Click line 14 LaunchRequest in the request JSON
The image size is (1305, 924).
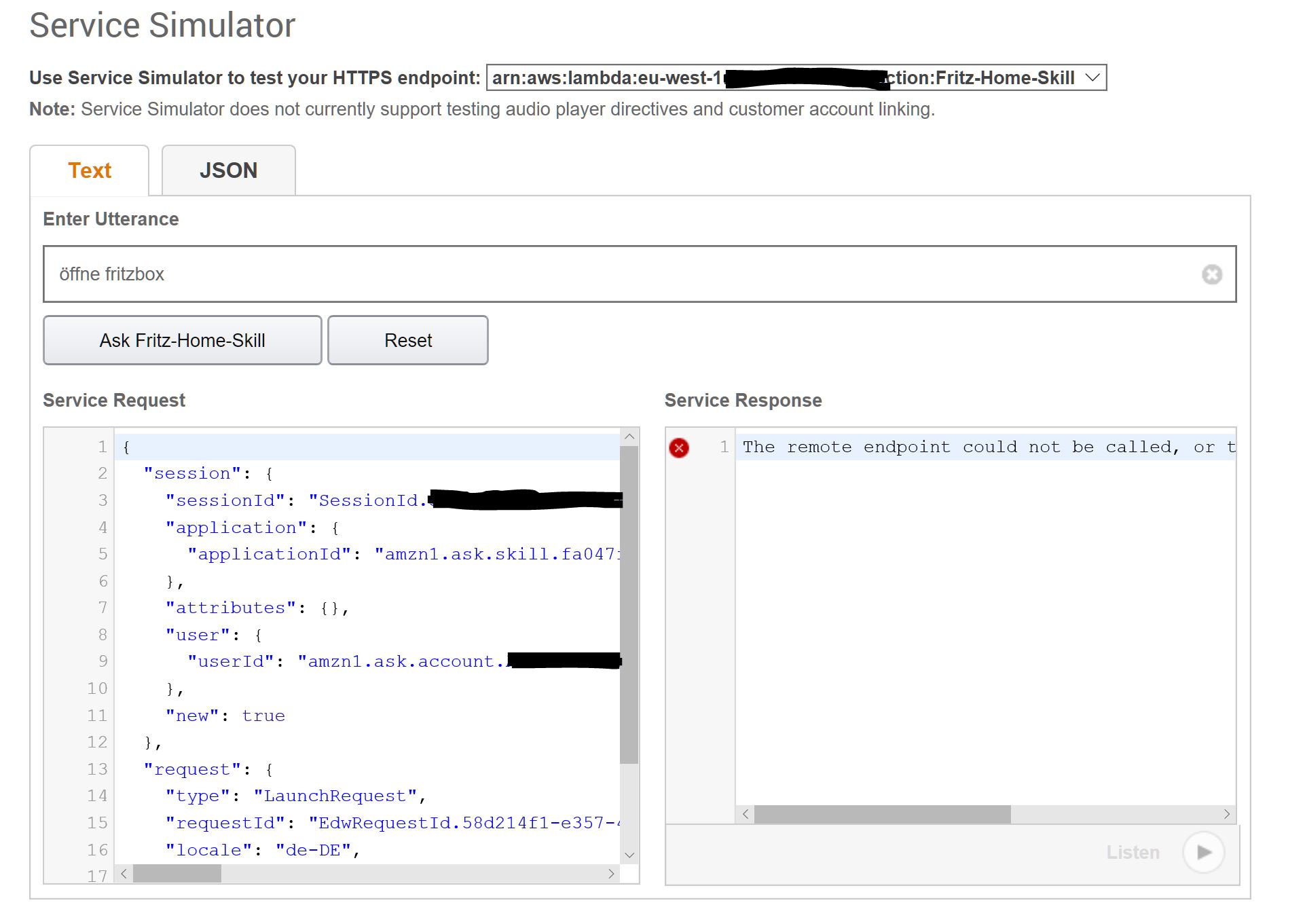point(338,796)
